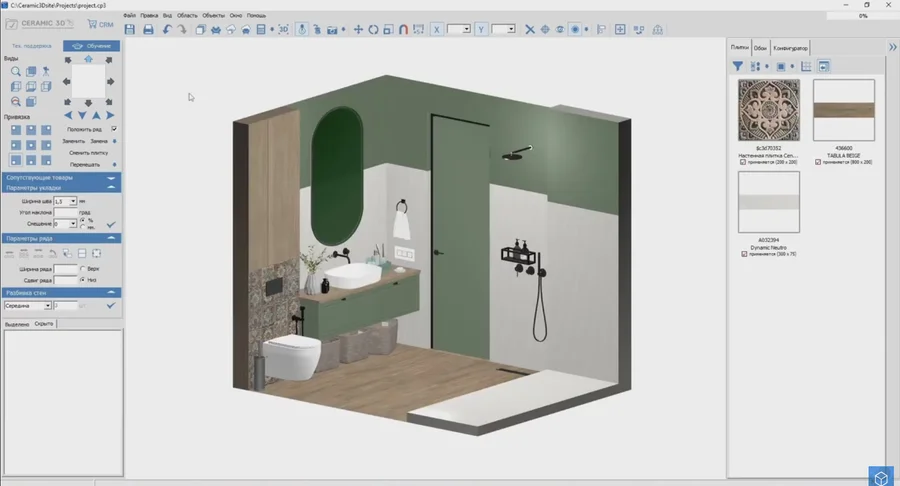Select the Верх radio button
The height and width of the screenshot is (486, 900).
(82, 269)
